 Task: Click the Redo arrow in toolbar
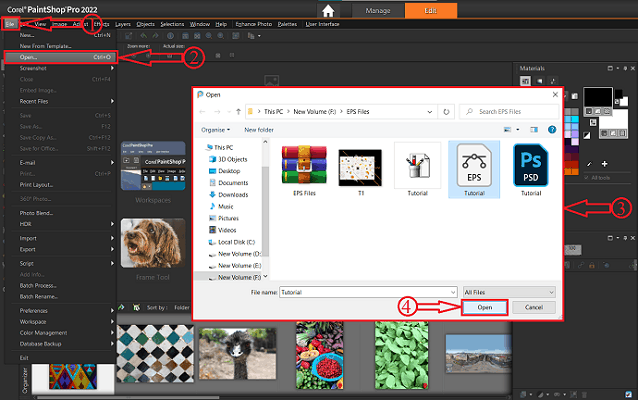(x=155, y=36)
